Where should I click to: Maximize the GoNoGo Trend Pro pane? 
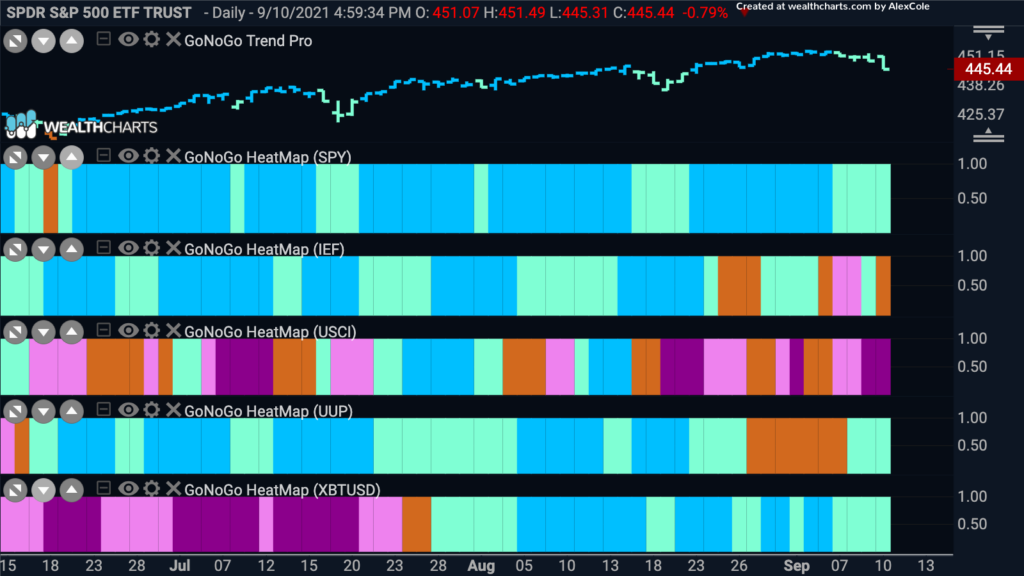click(x=16, y=41)
